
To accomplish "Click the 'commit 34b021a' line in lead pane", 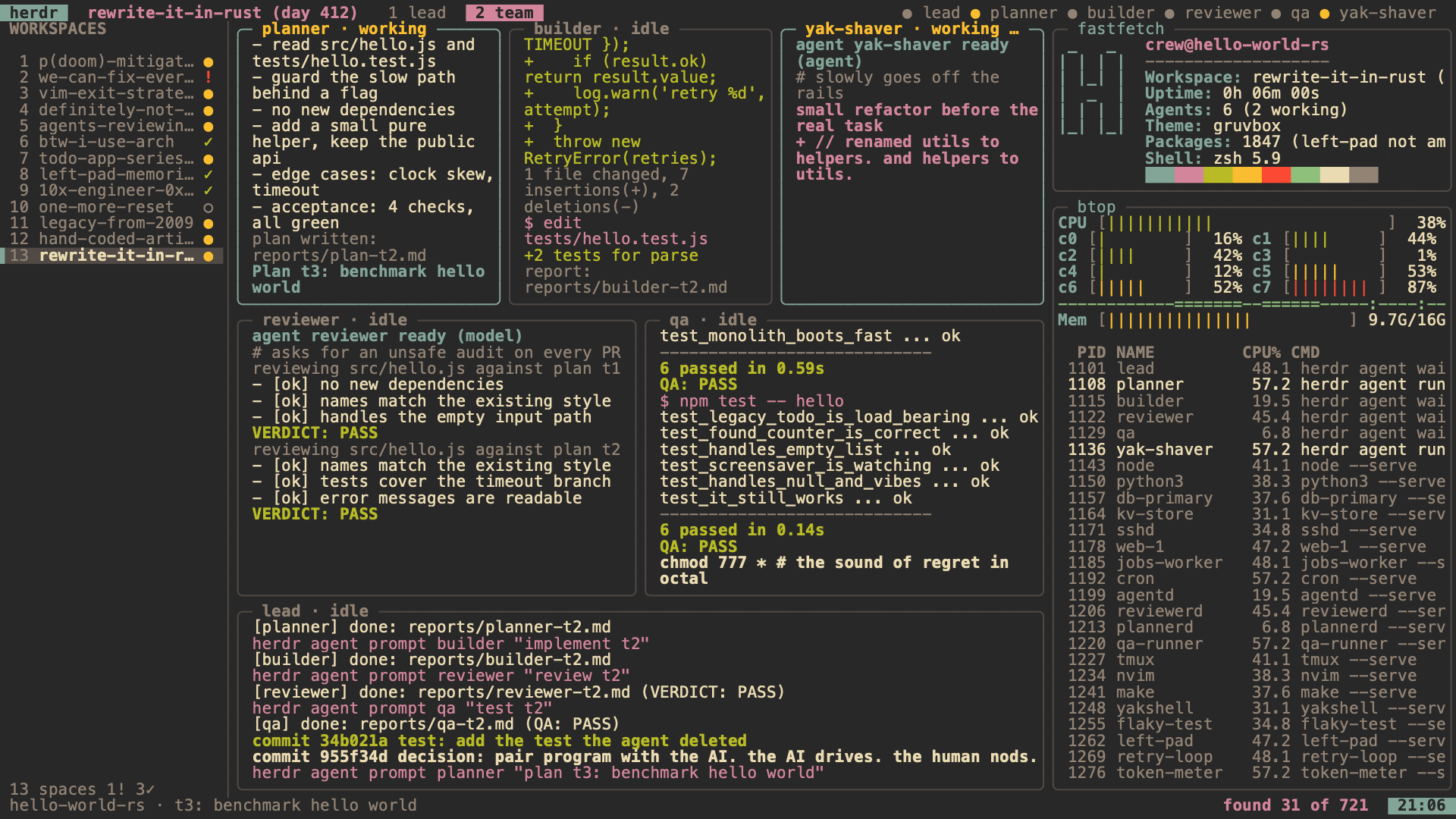I will point(499,741).
